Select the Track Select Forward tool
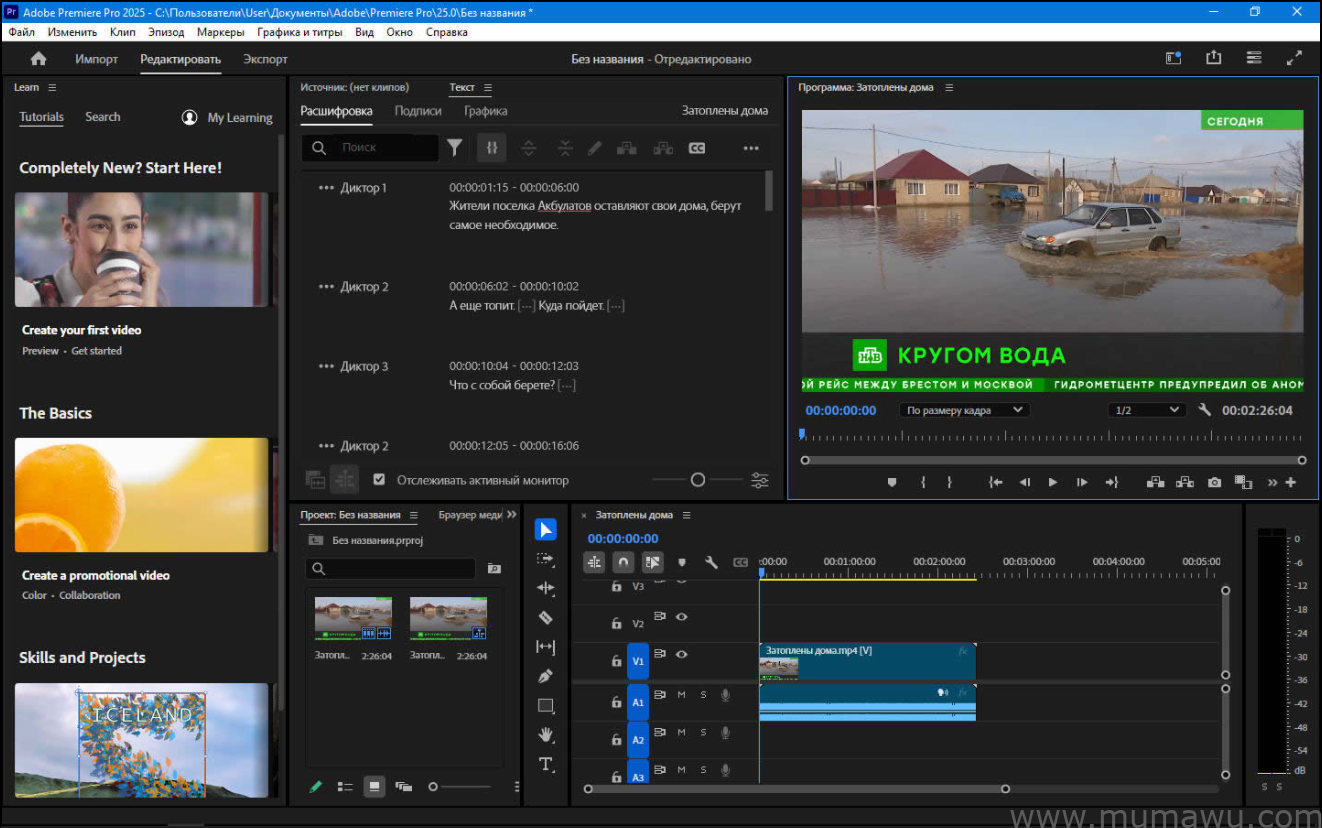This screenshot has height=828, width=1322. point(545,559)
